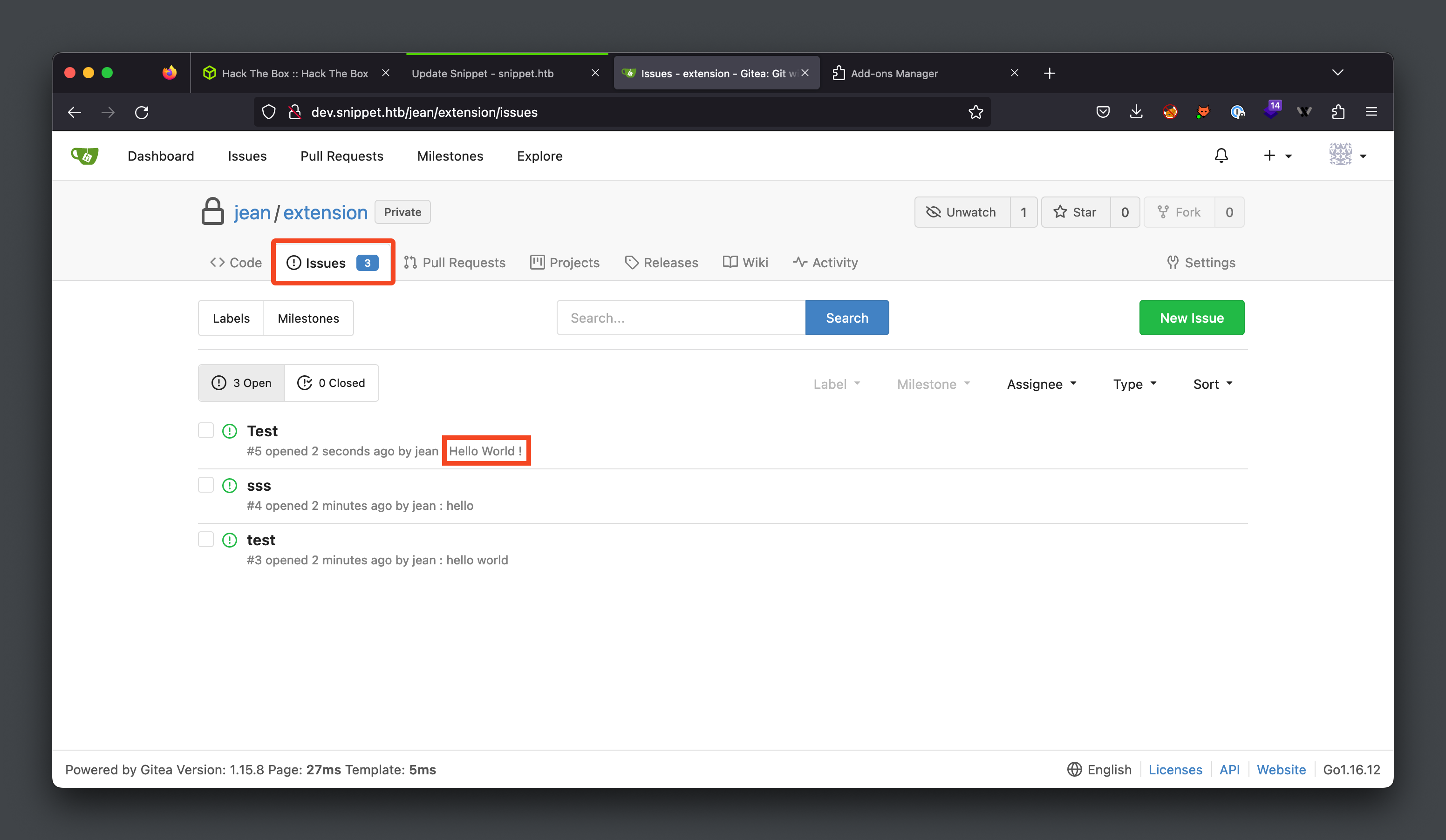This screenshot has height=840, width=1446.
Task: Click the New Issue button
Action: (x=1191, y=317)
